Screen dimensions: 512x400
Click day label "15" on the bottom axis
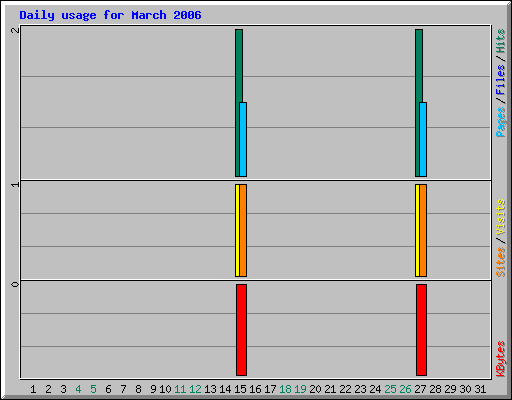coord(240,389)
